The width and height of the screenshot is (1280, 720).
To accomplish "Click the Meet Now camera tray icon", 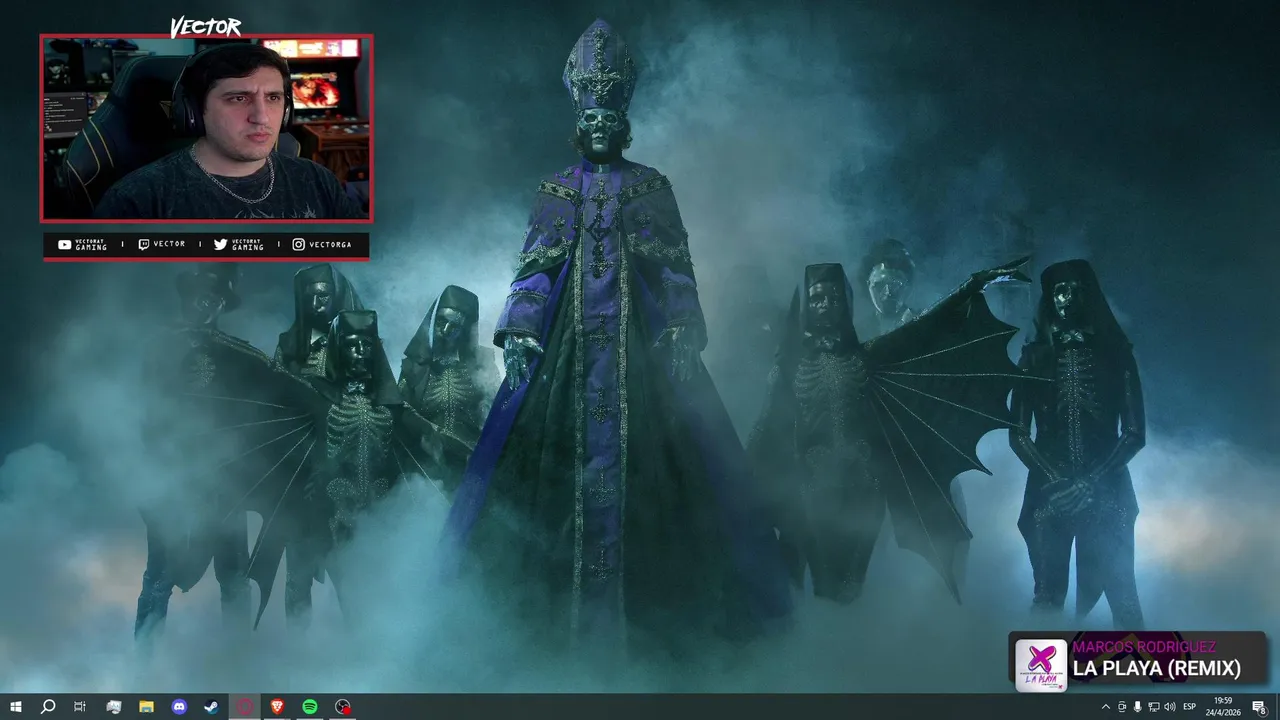I will pyautogui.click(x=1122, y=707).
